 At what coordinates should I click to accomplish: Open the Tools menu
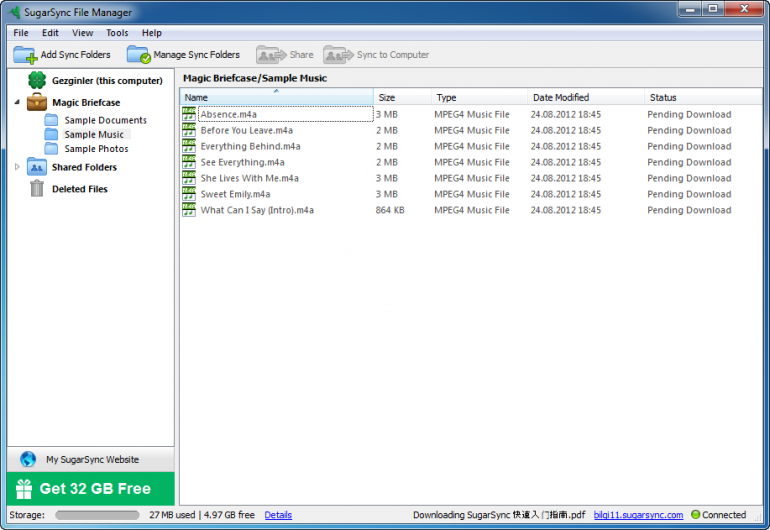(x=117, y=33)
